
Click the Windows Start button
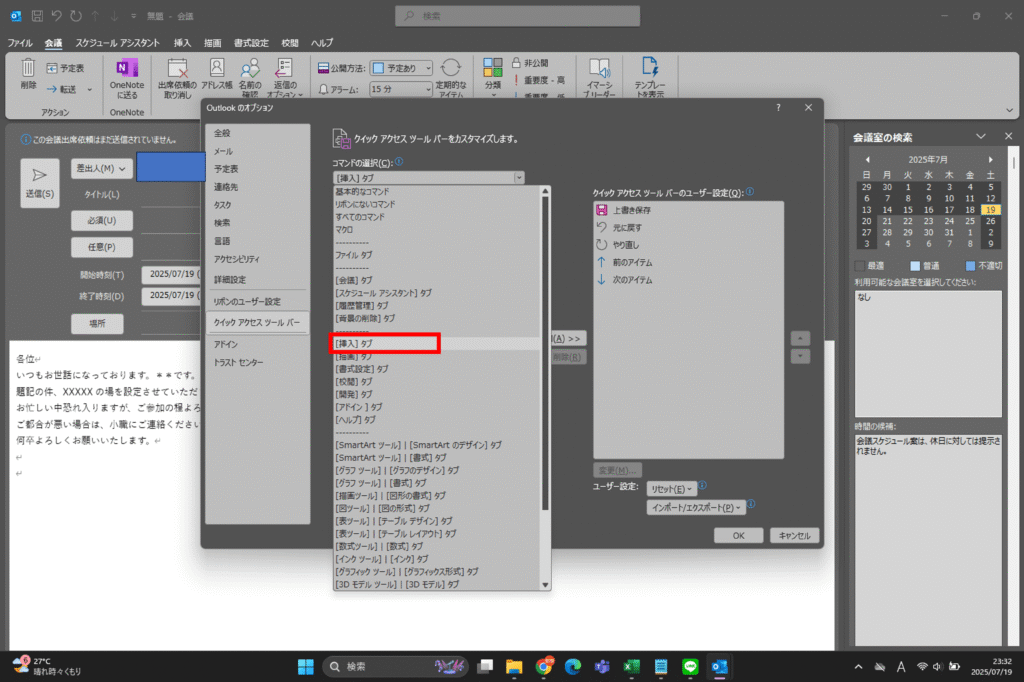point(306,666)
